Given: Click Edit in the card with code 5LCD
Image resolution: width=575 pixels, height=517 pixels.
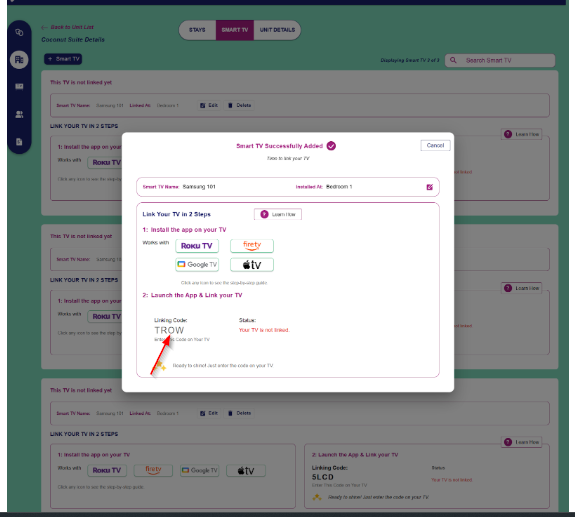Looking at the screenshot, I should pyautogui.click(x=209, y=413).
